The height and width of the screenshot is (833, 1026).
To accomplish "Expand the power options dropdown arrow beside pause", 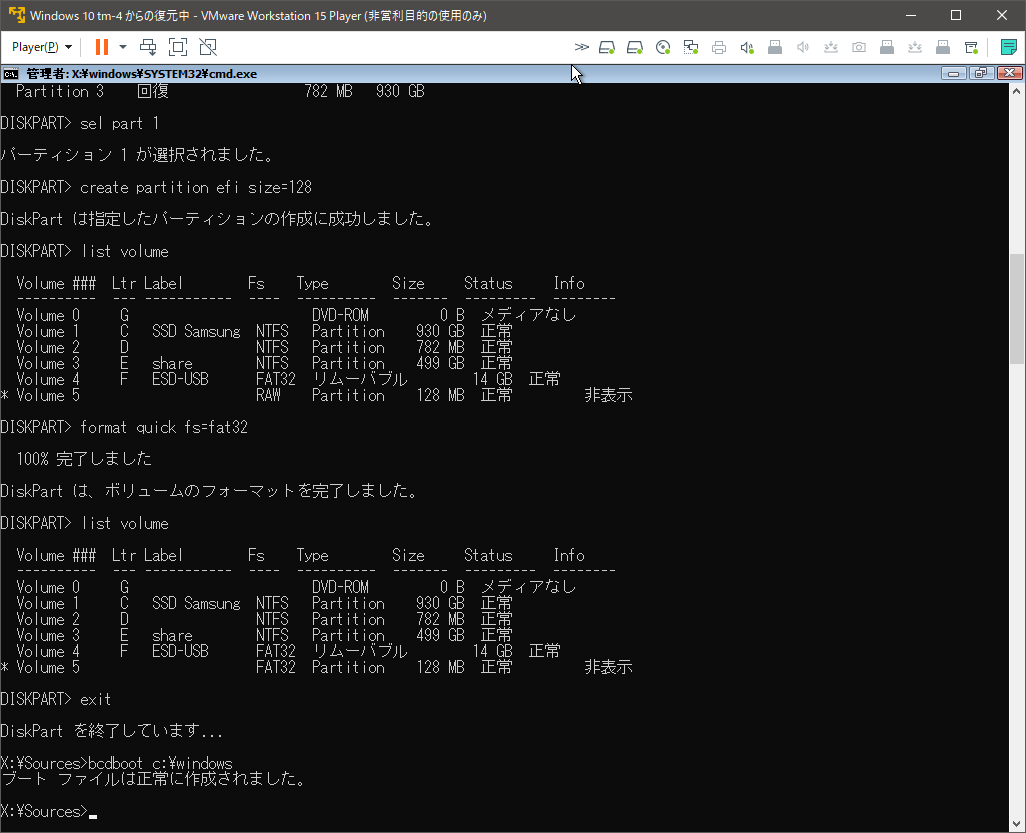I will 122,47.
